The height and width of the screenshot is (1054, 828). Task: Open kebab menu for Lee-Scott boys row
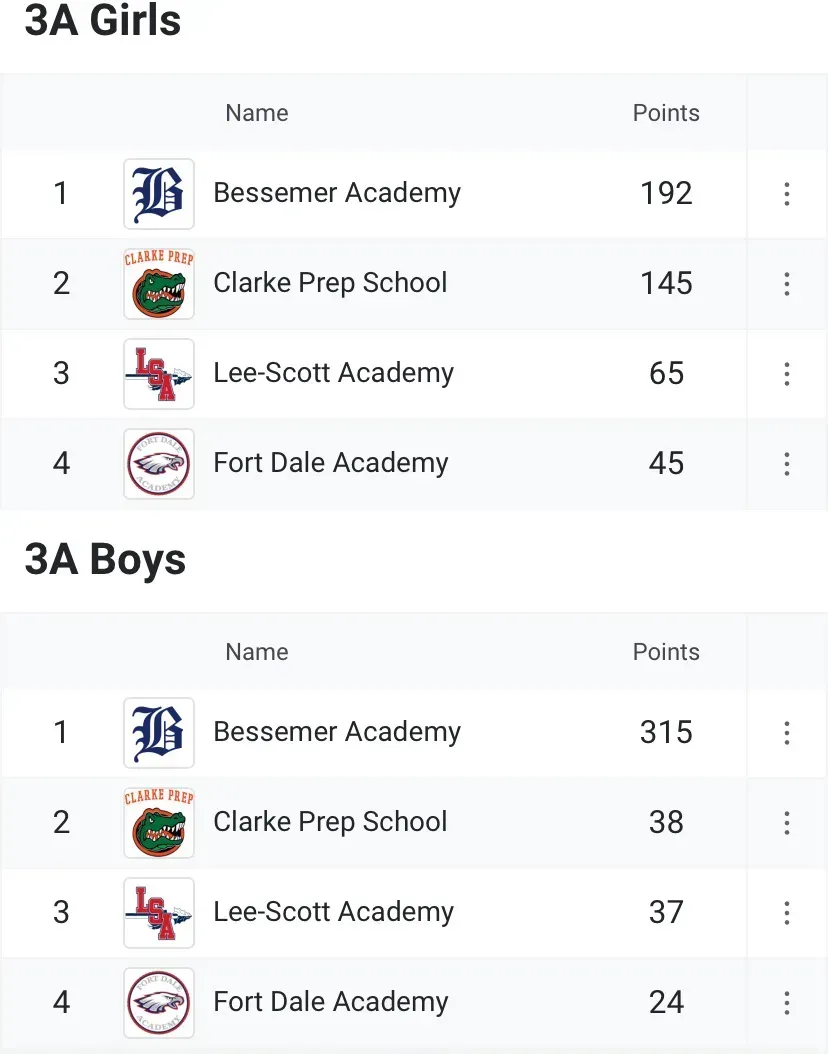tap(787, 913)
